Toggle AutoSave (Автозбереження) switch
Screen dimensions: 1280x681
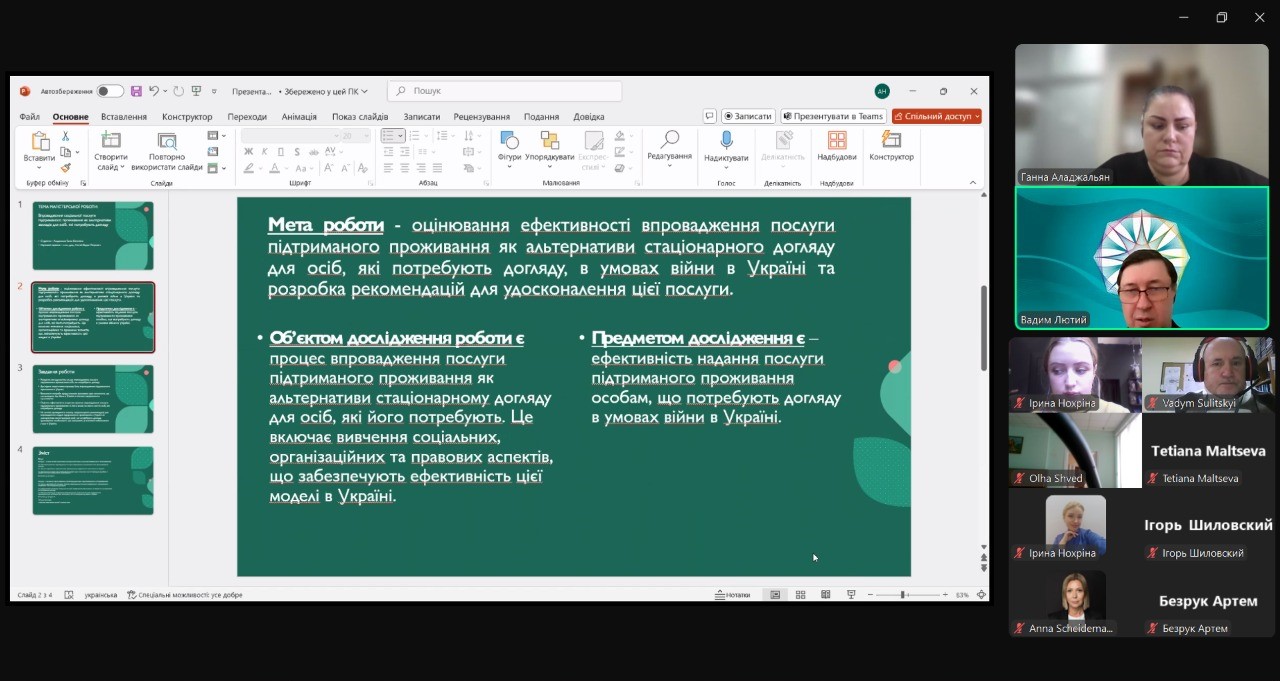(x=110, y=91)
